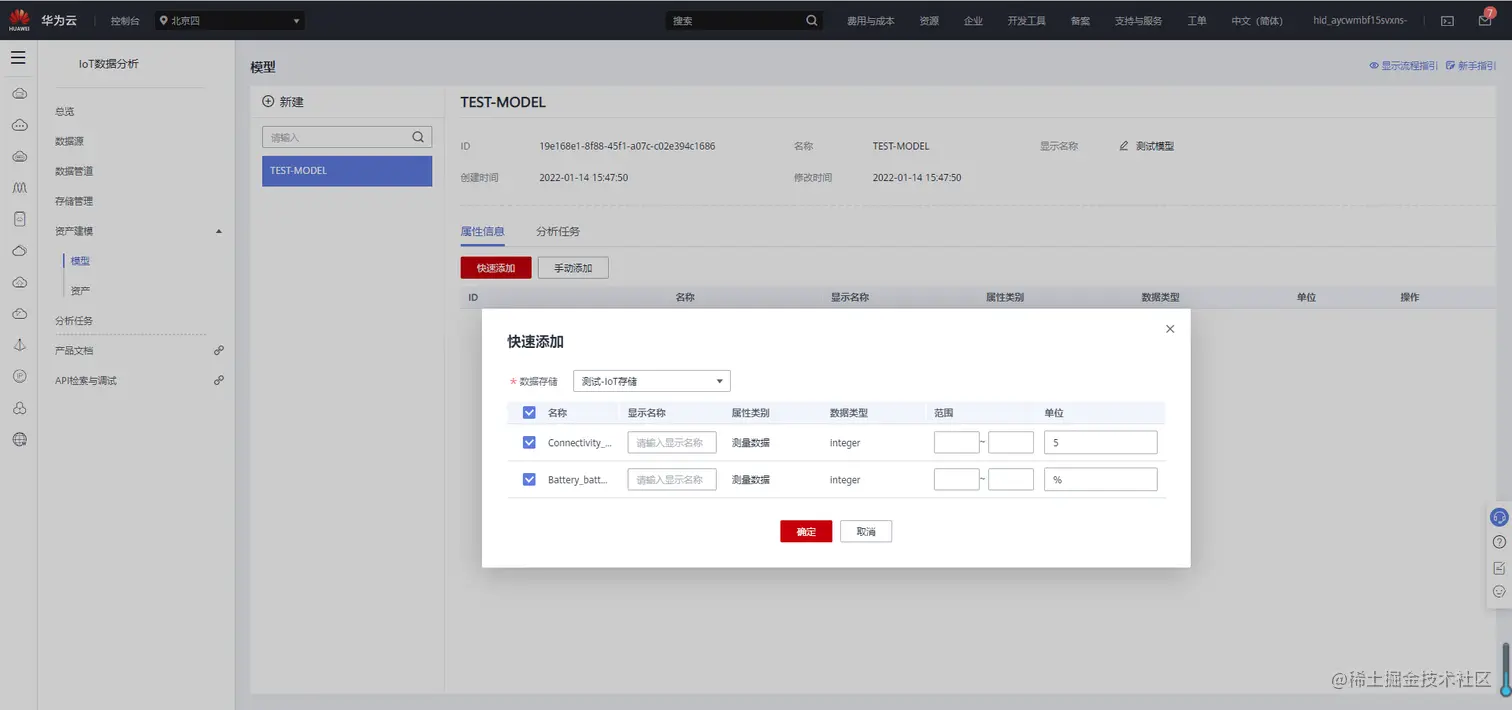Open the globe icon at sidebar bottom
The image size is (1512, 710).
20,437
